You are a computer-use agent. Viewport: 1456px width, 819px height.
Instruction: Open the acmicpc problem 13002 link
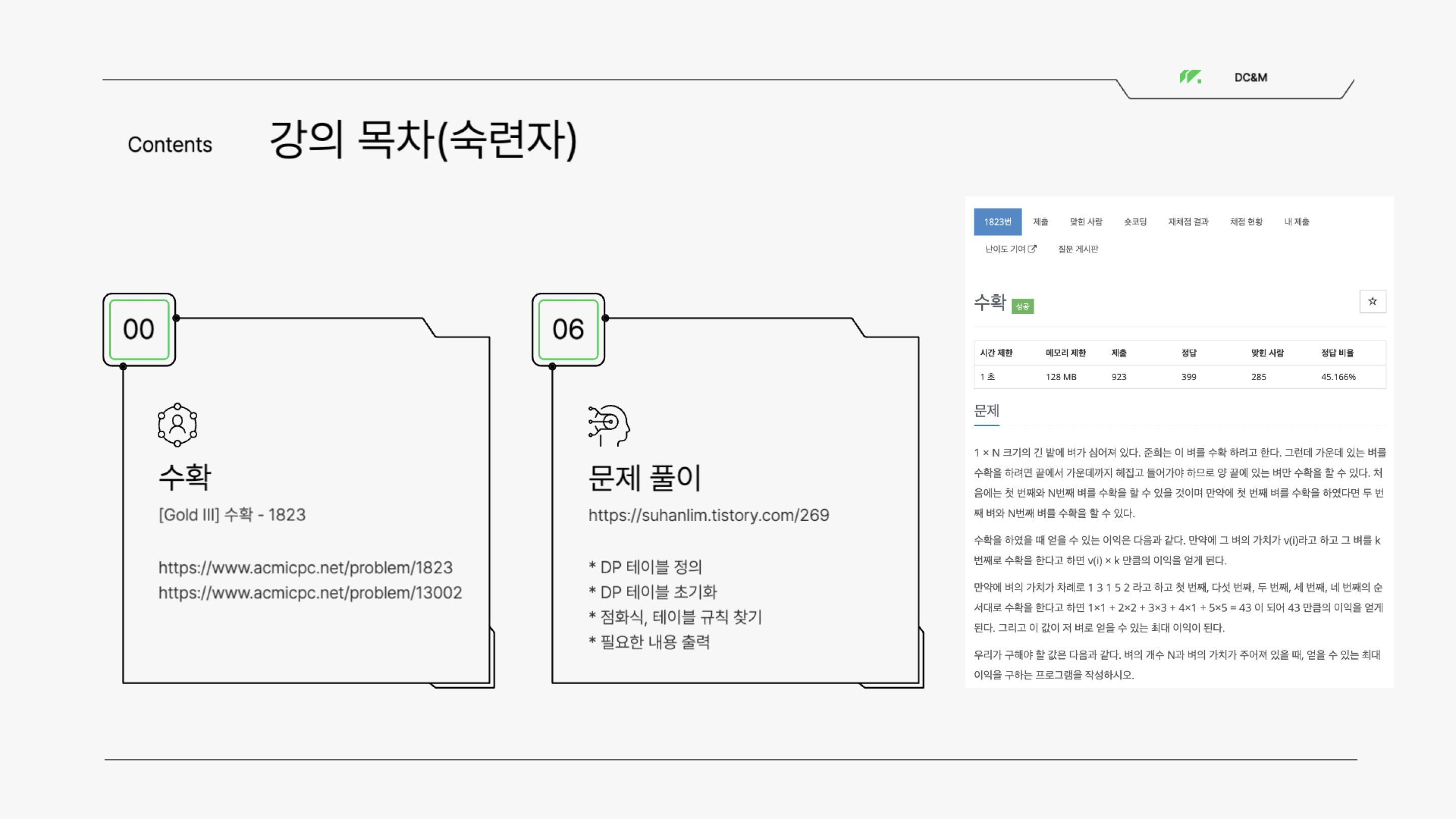(310, 593)
